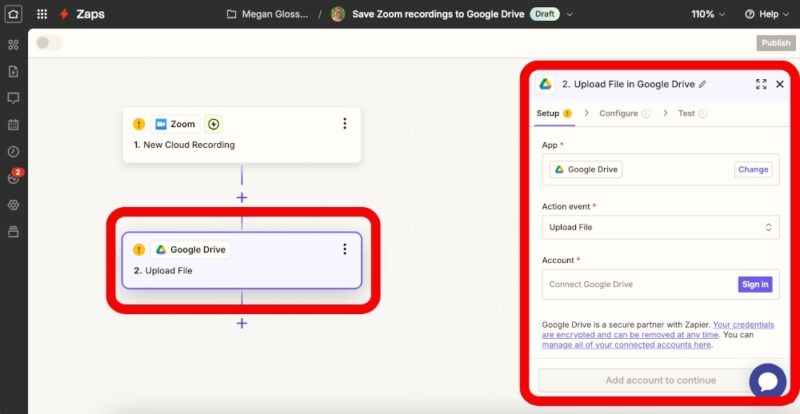Click the user avatar beside the Zap title
800x414 pixels.
(x=338, y=14)
